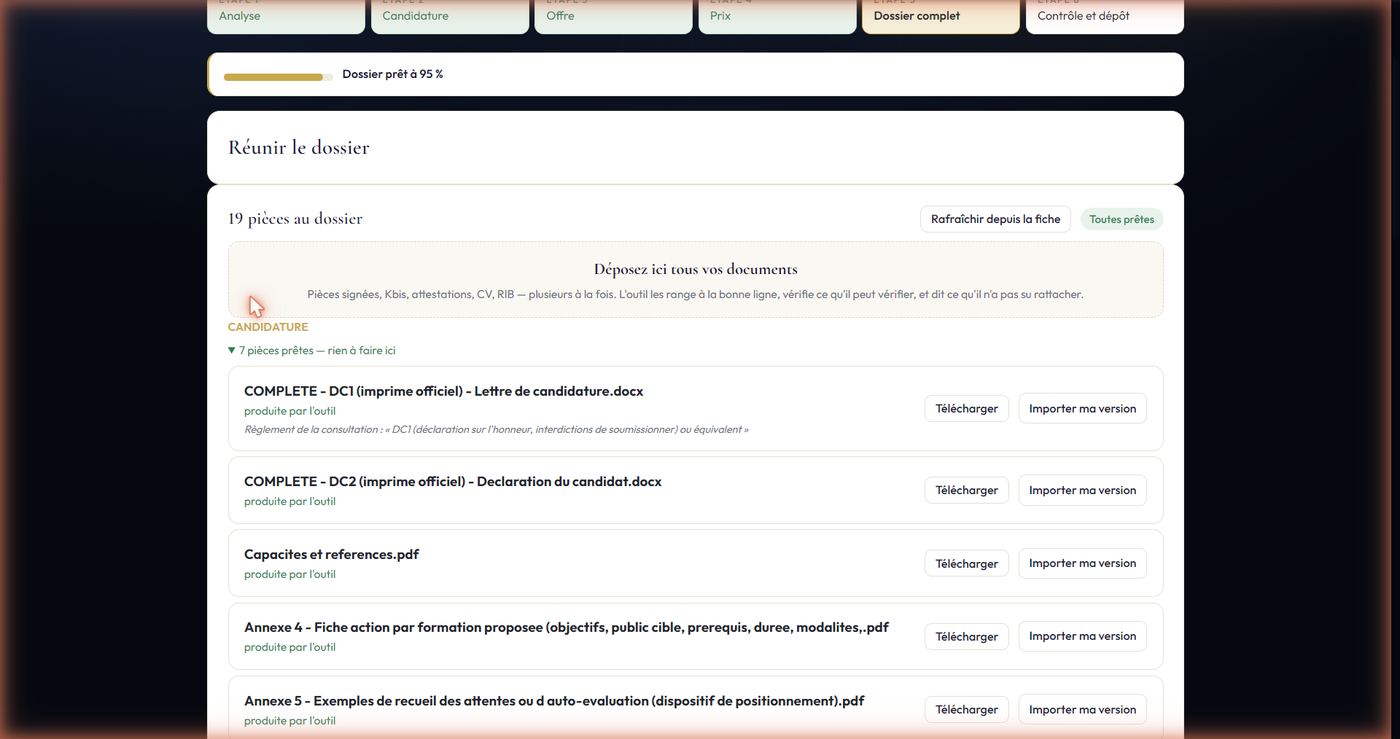Click the dossier readiness progress bar
Image resolution: width=1400 pixels, height=739 pixels.
click(x=278, y=77)
